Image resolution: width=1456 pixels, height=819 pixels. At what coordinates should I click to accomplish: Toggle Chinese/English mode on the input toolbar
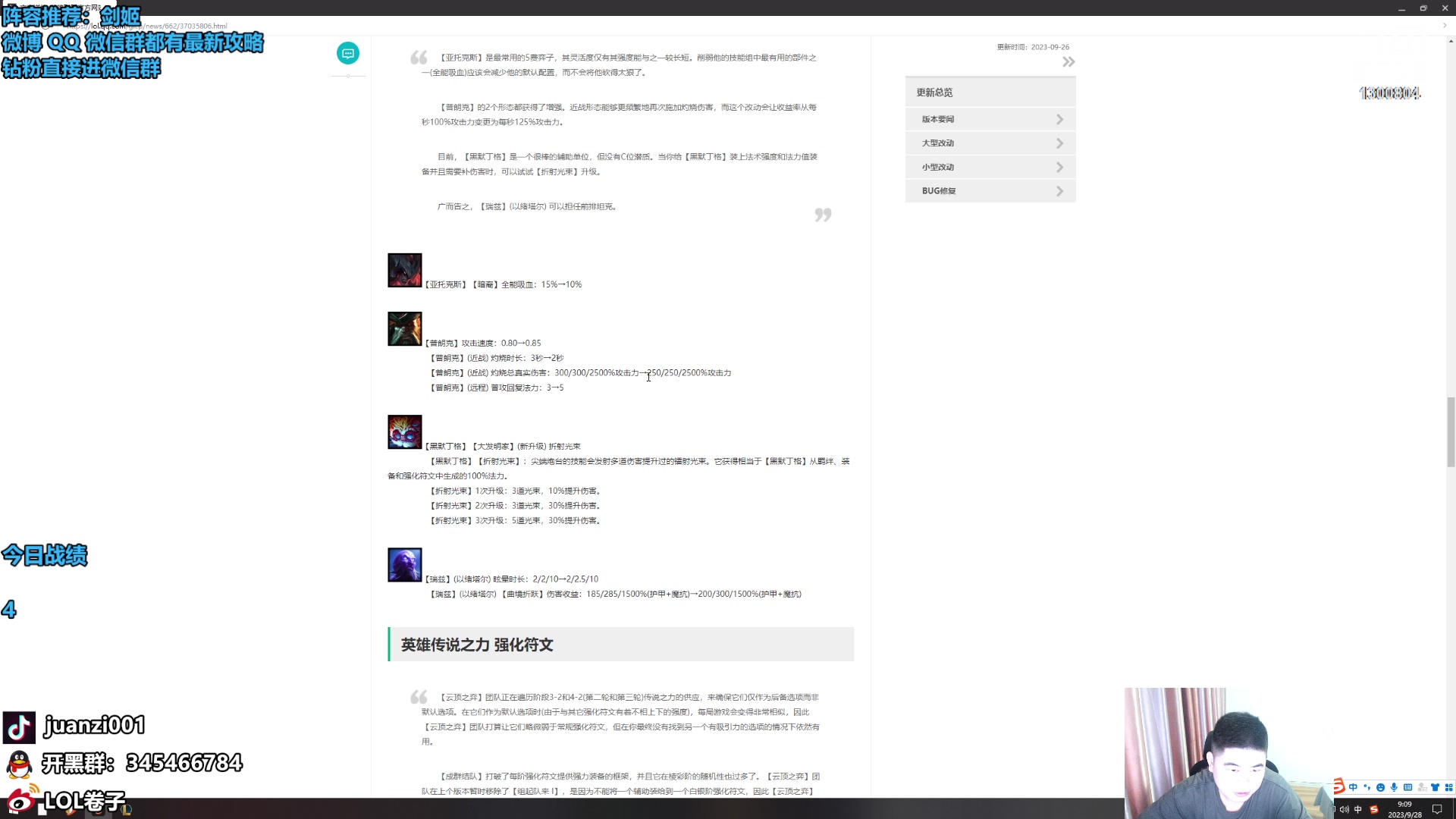tap(1353, 787)
